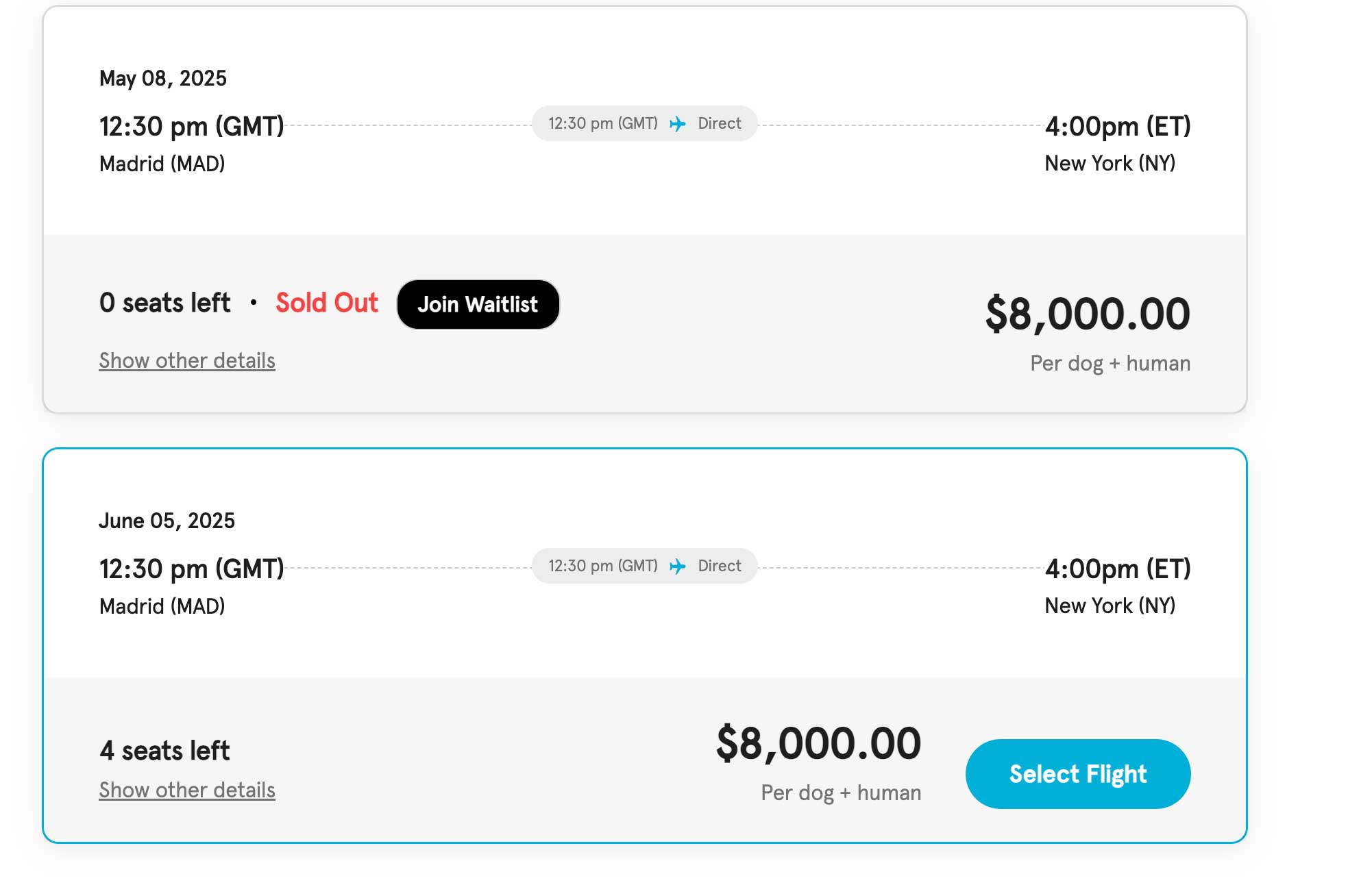Click the June 05, 2025 date heading
This screenshot has height=885, width=1372.
click(x=167, y=521)
